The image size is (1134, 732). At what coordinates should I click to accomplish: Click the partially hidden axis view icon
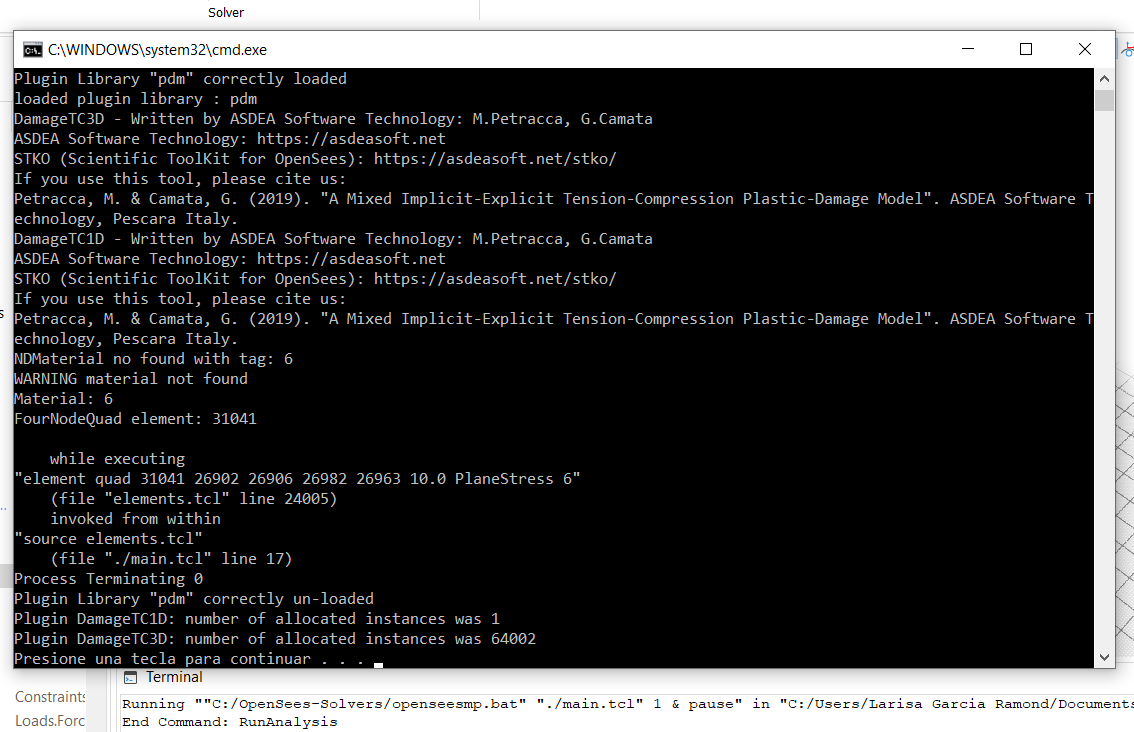(x=1127, y=49)
